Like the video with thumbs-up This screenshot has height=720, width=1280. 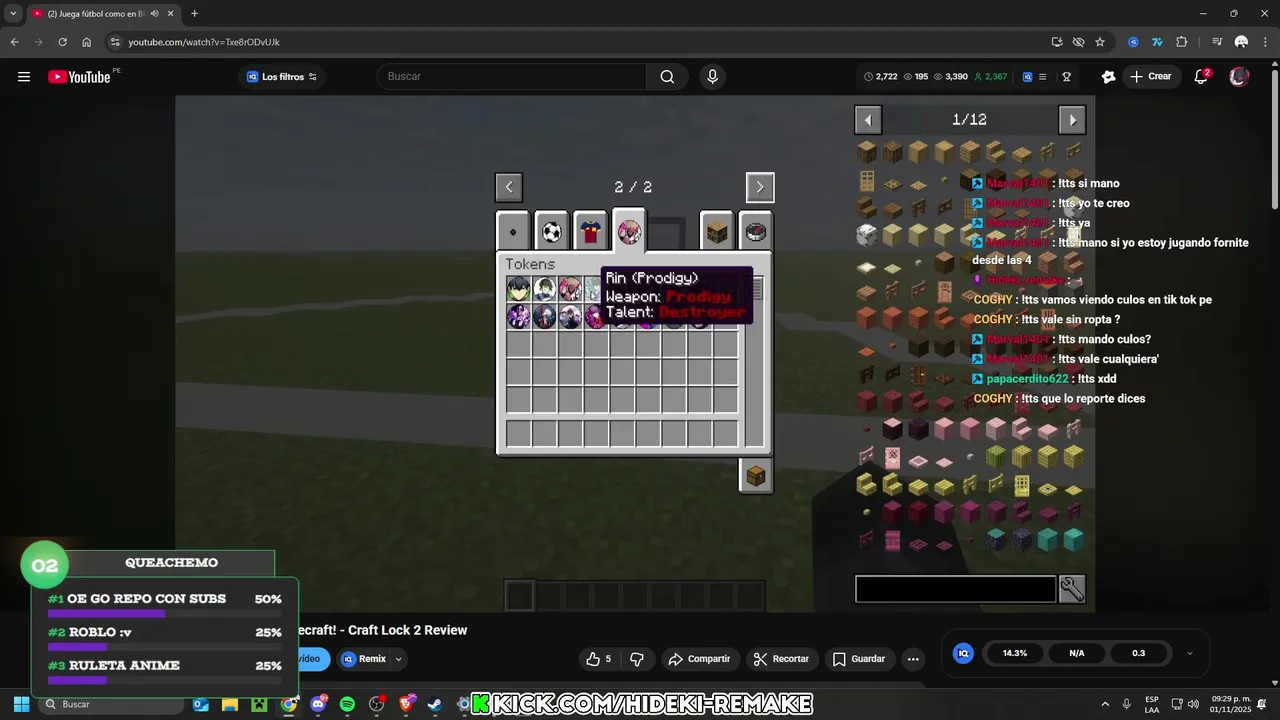coord(598,659)
